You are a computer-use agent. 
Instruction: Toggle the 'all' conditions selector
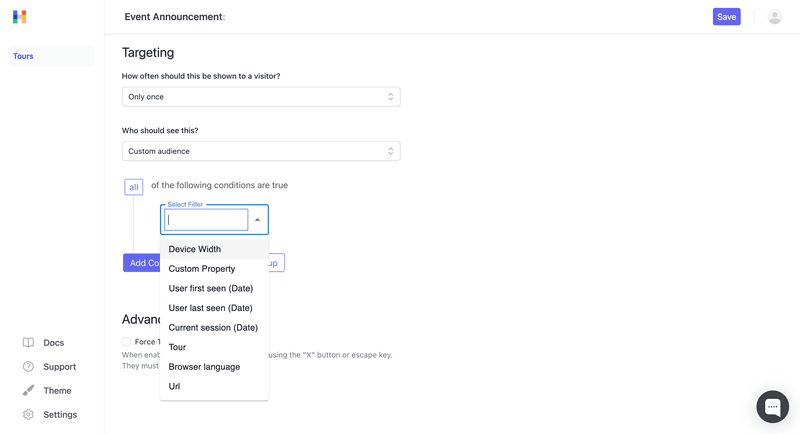(x=134, y=187)
